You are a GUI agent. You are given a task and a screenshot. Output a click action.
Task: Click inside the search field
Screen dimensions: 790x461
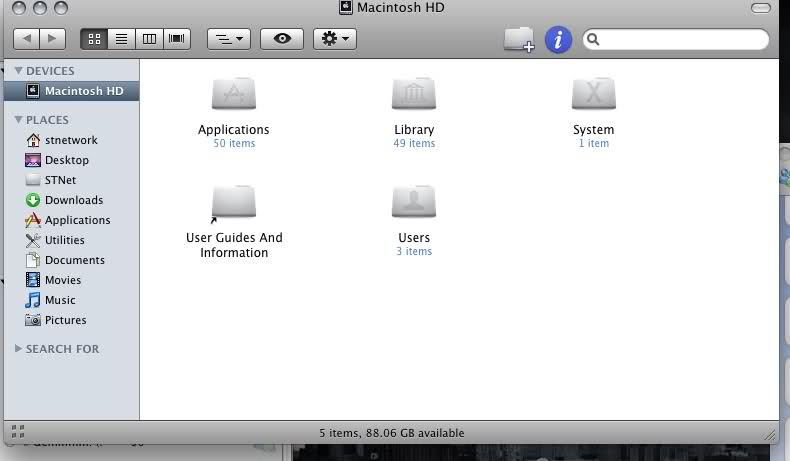pyautogui.click(x=676, y=39)
